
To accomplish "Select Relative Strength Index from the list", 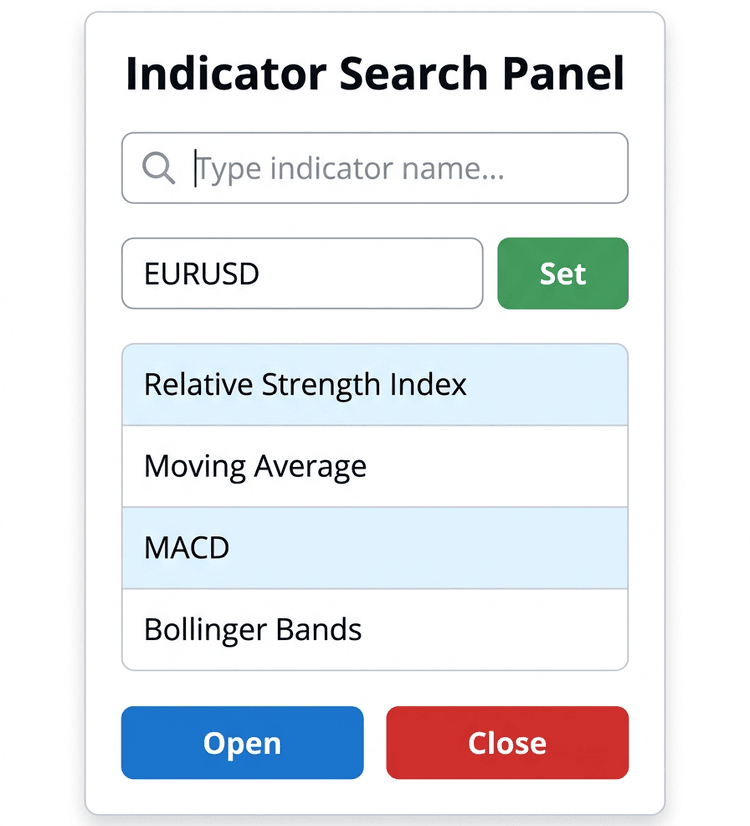I will (x=374, y=385).
